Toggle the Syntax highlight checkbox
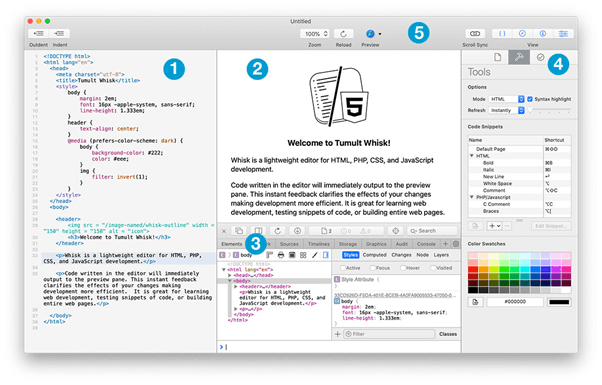The height and width of the screenshot is (385, 602). [x=530, y=99]
